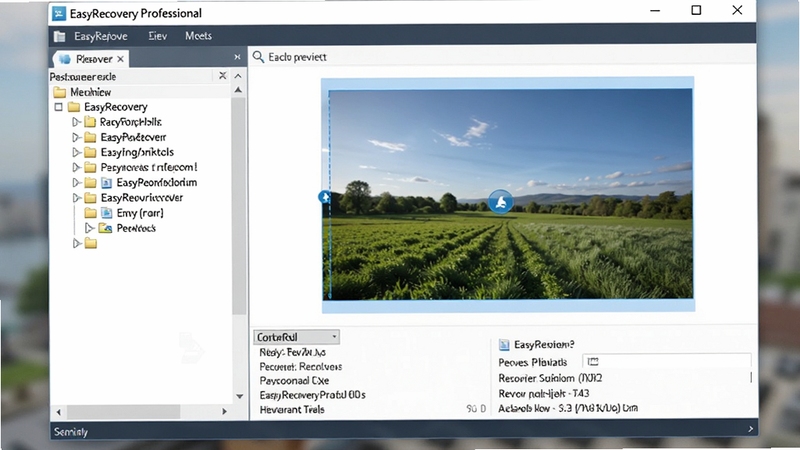Click the picture folder icon beside Pecvtocs

105,228
